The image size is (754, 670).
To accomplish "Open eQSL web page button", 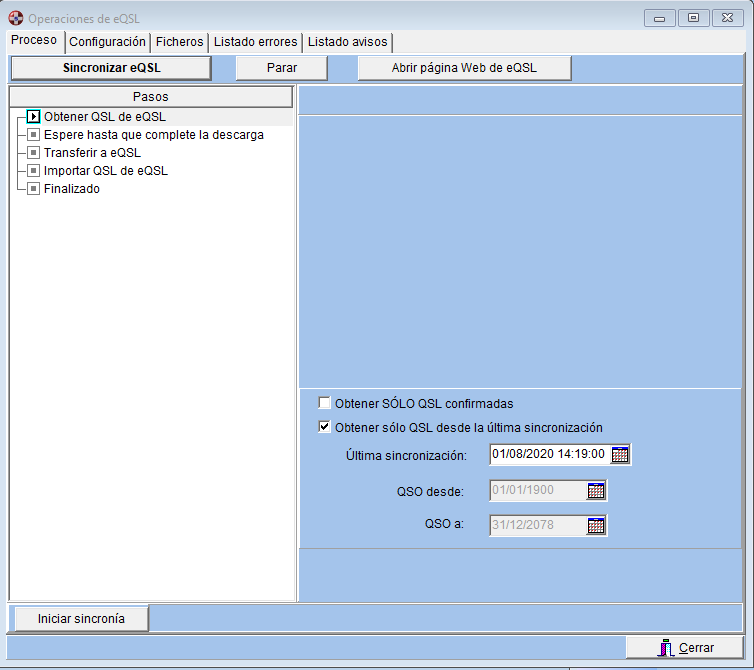I will click(x=464, y=68).
